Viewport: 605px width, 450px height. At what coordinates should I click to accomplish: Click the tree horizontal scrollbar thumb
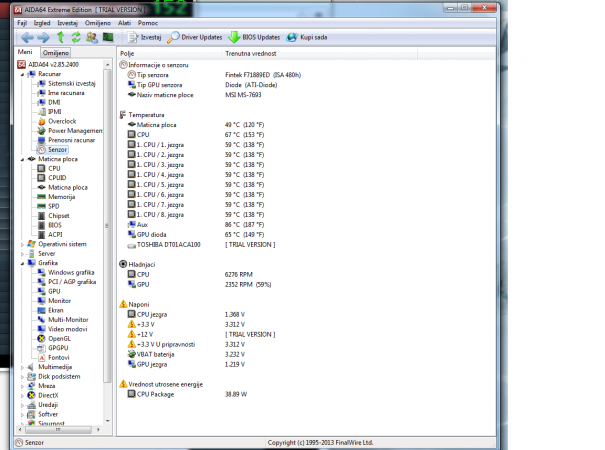click(x=58, y=430)
